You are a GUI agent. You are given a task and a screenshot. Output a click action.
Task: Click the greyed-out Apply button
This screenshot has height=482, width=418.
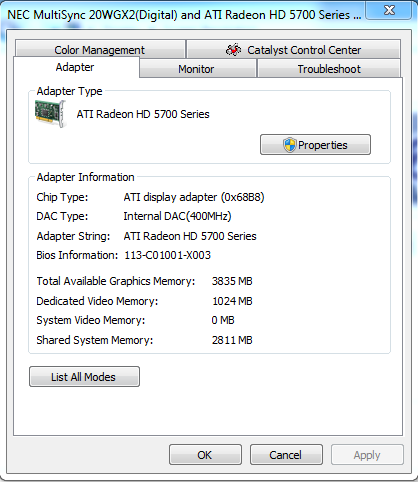click(x=367, y=455)
